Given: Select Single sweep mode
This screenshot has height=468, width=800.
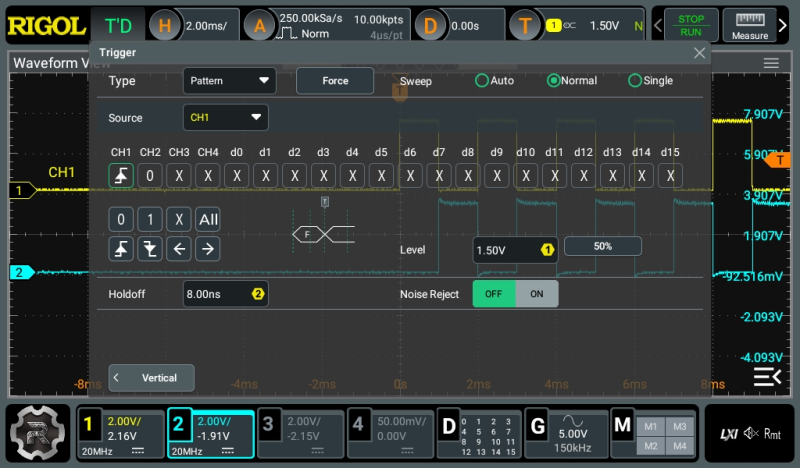Looking at the screenshot, I should 635,81.
